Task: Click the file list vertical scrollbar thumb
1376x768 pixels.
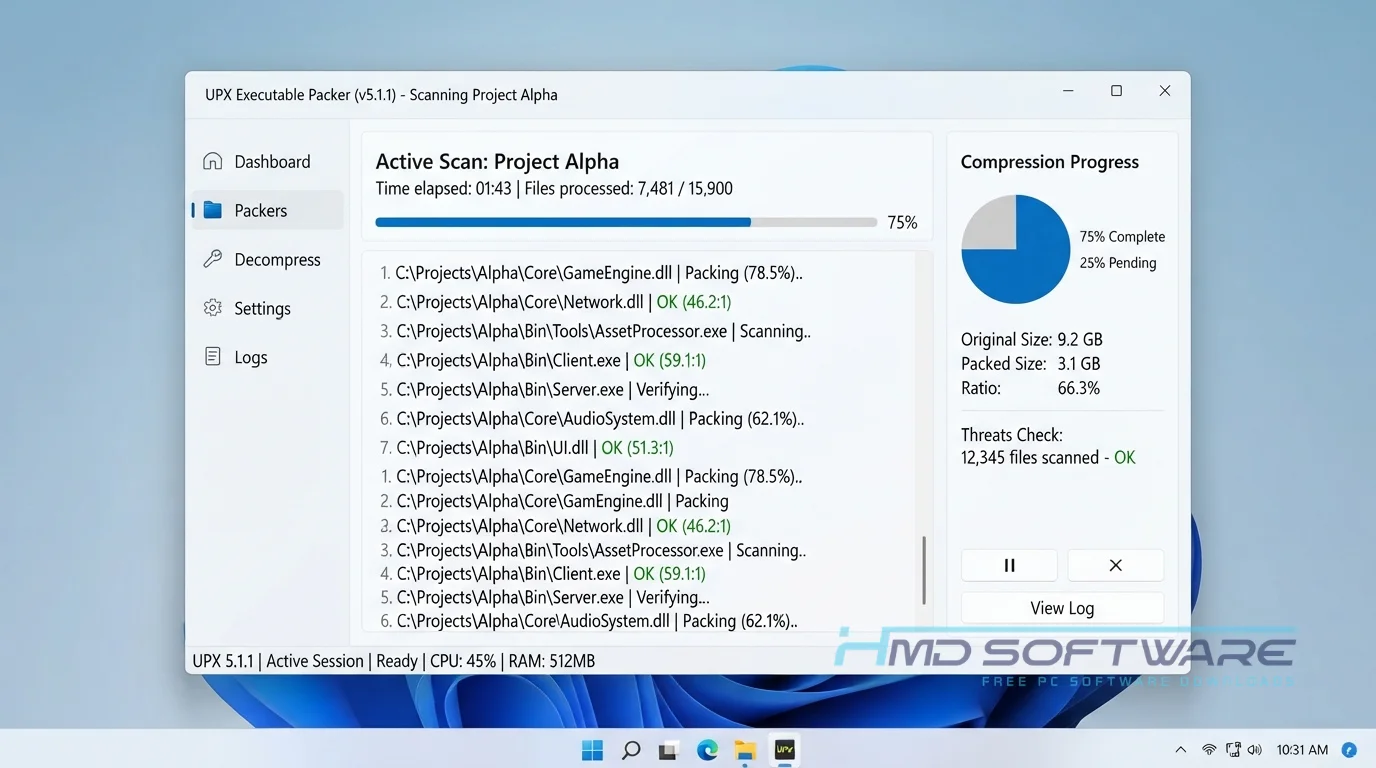Action: [923, 569]
